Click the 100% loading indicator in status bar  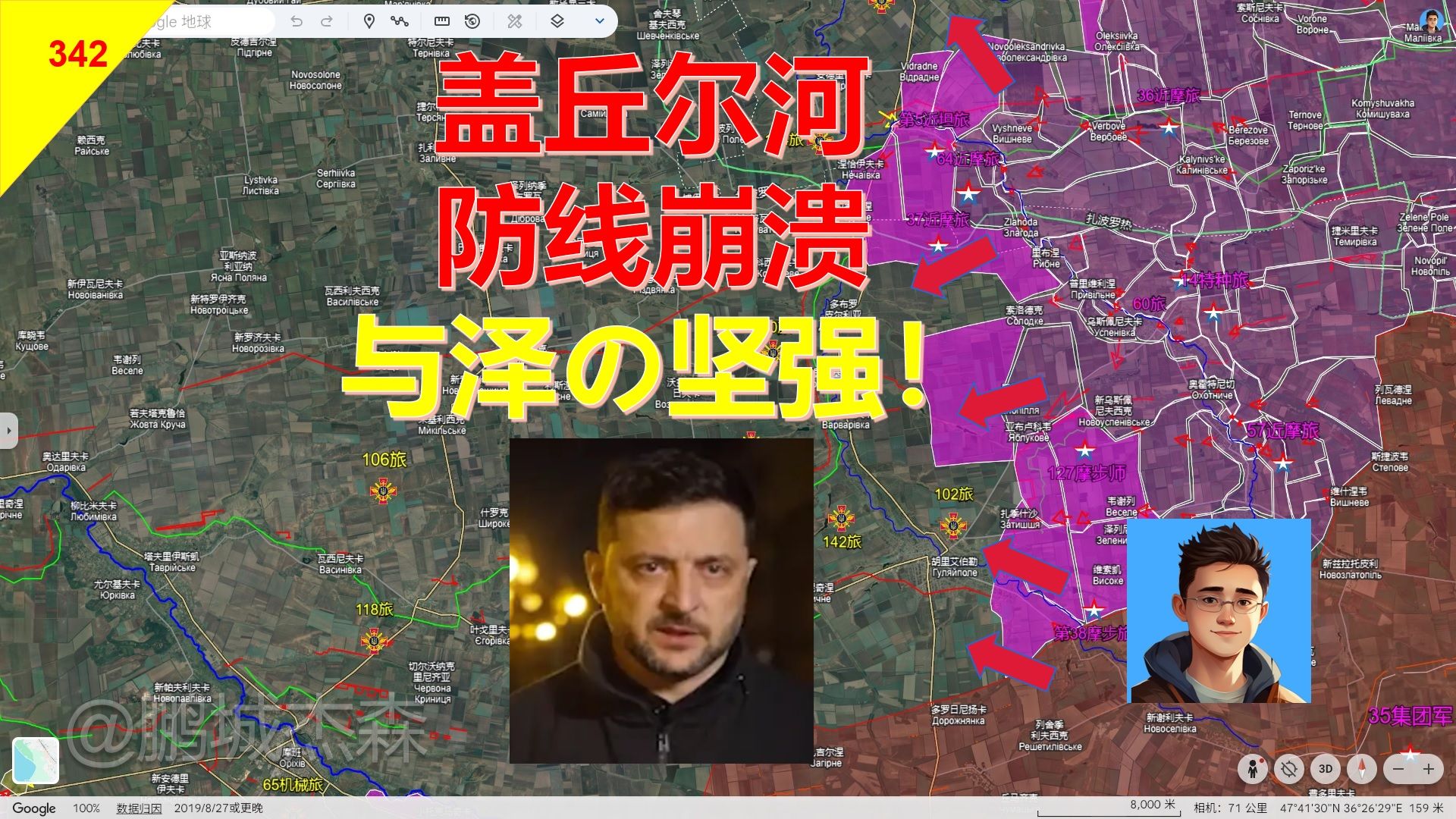[86, 808]
